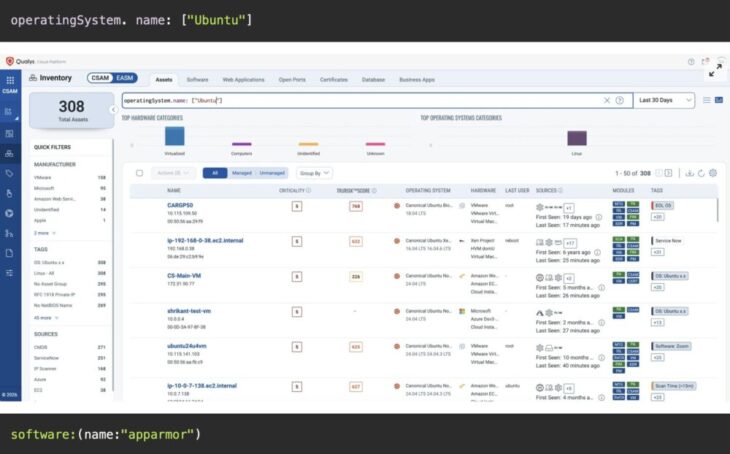Click the EOL OS tag on CARGPS0
730x454 pixels.
coord(662,205)
